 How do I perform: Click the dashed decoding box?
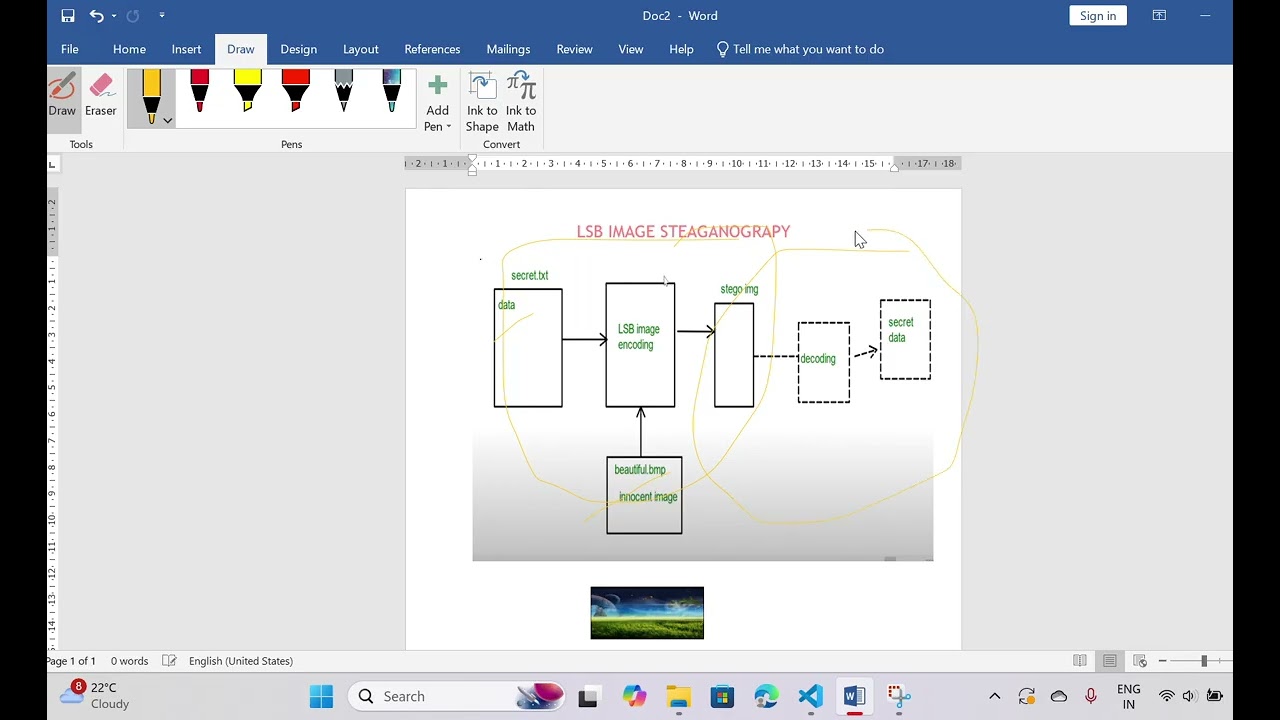click(824, 362)
